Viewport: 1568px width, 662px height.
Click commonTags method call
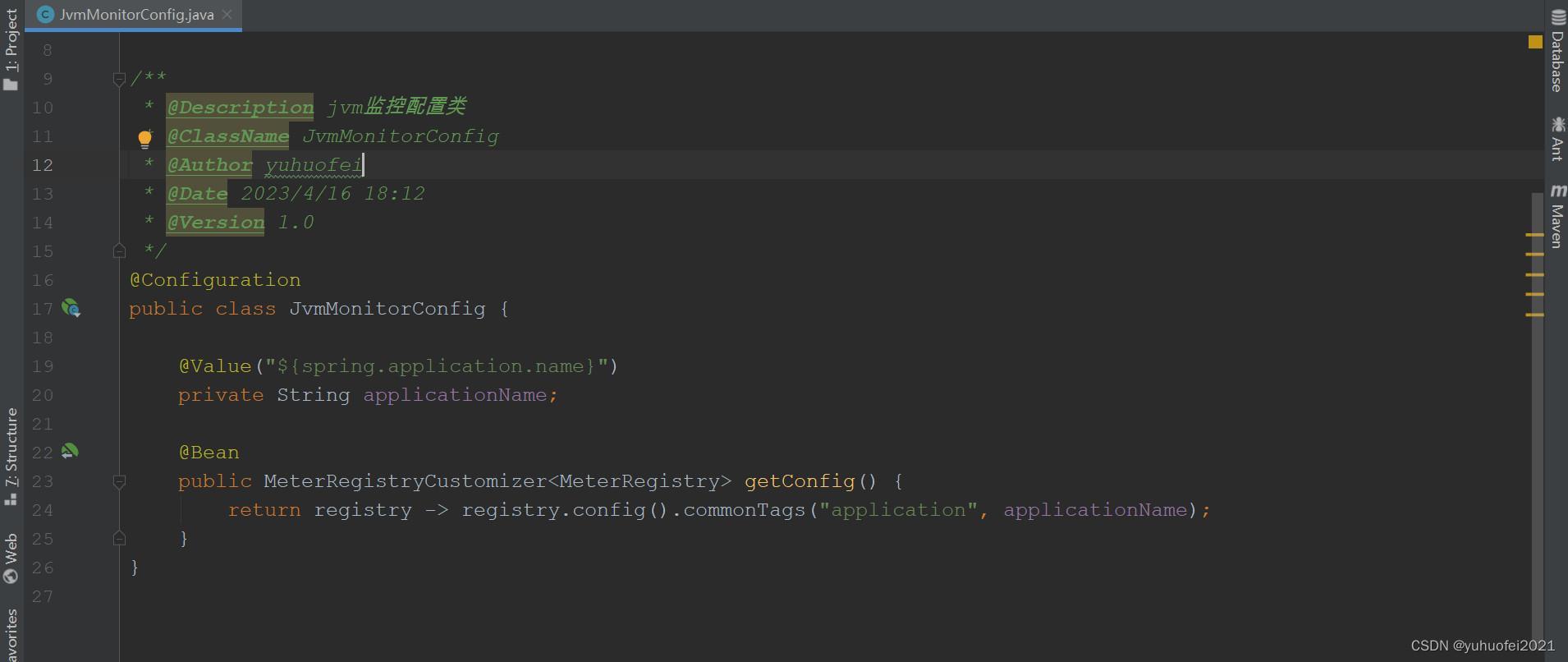[x=745, y=510]
